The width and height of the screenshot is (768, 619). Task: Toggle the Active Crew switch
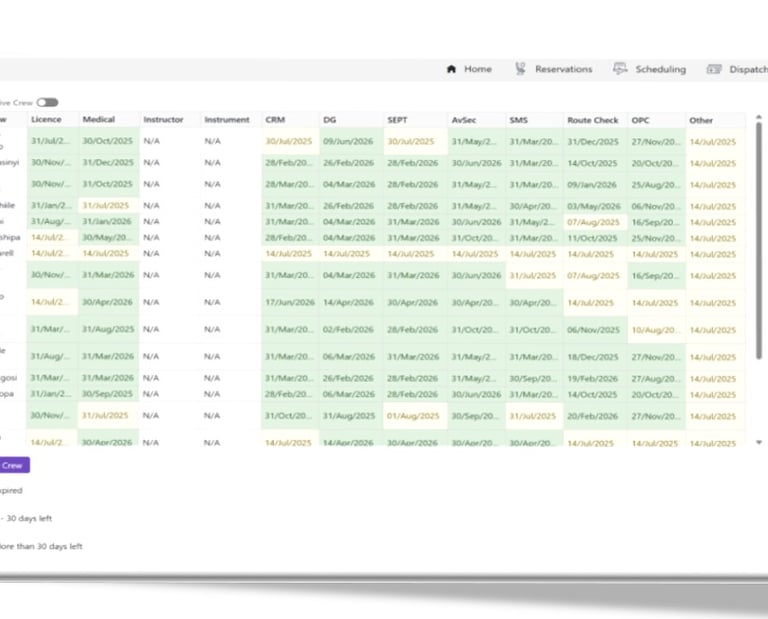coord(48,102)
